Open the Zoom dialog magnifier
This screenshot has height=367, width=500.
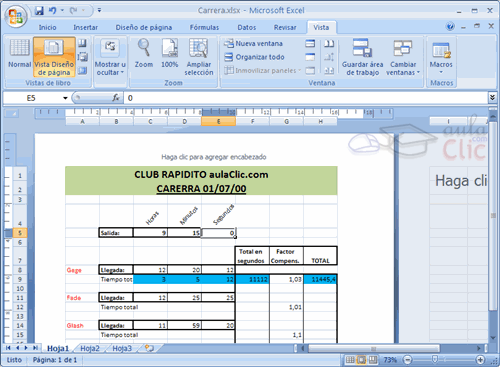click(144, 53)
